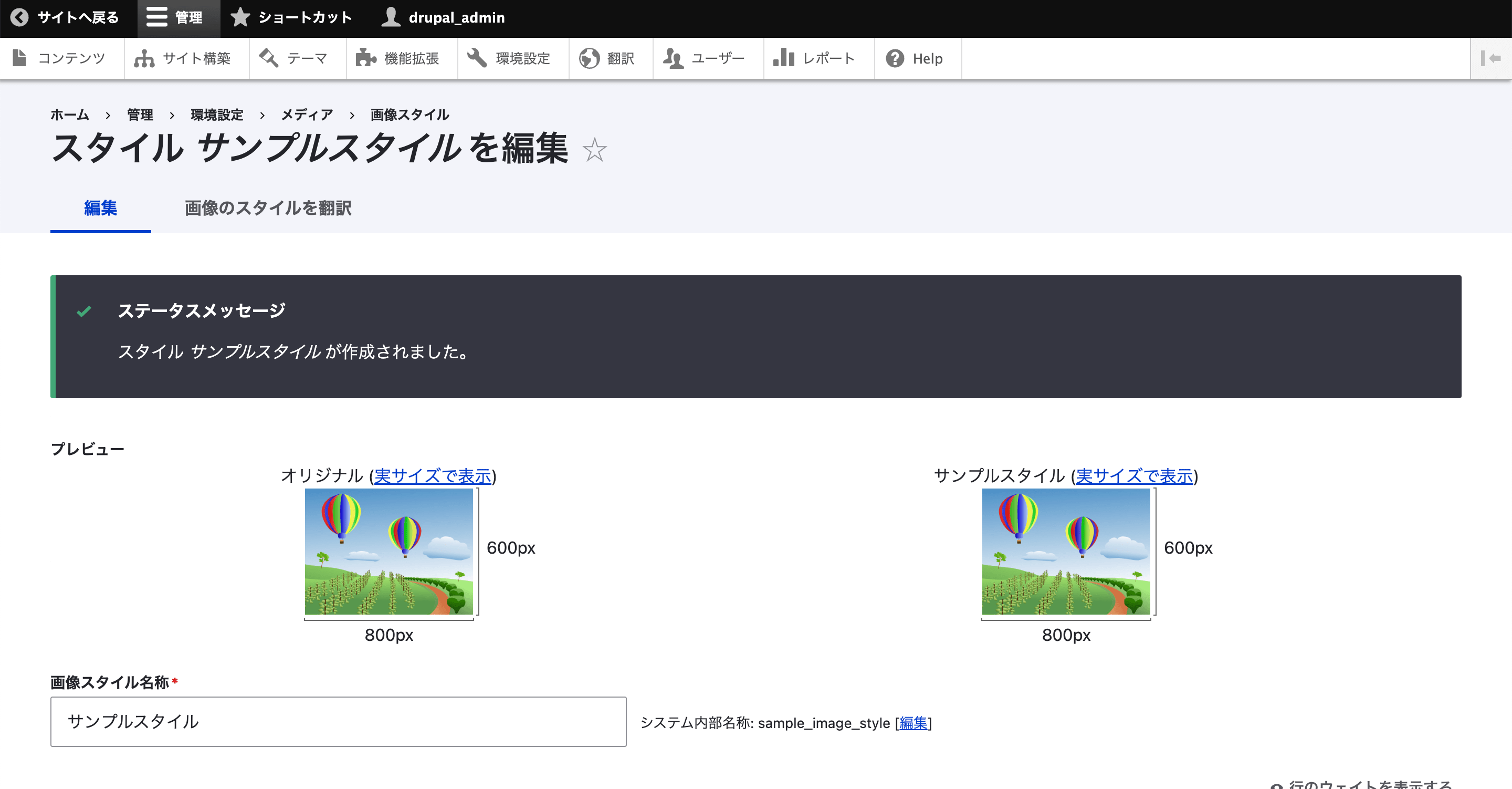Open the テーマ appearance menu
1512x789 pixels.
click(297, 58)
